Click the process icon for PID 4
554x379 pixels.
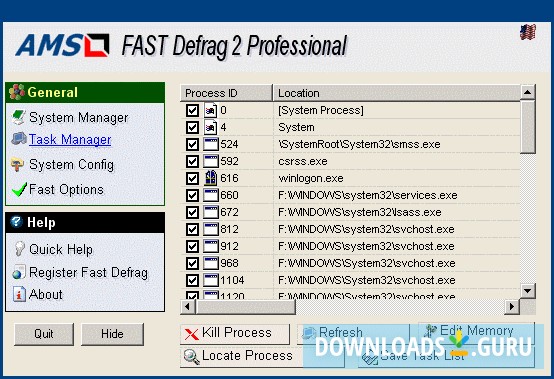pyautogui.click(x=210, y=127)
